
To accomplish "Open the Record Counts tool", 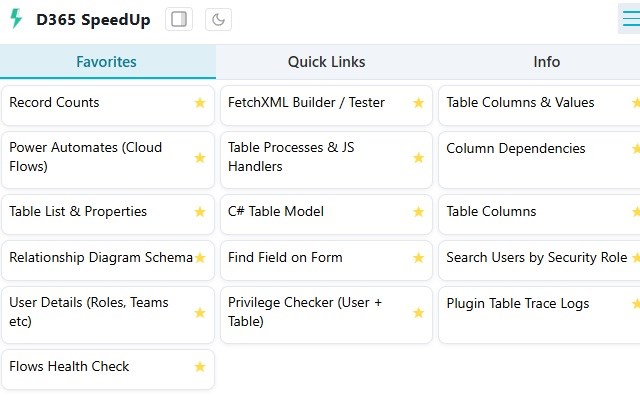I will tap(108, 105).
